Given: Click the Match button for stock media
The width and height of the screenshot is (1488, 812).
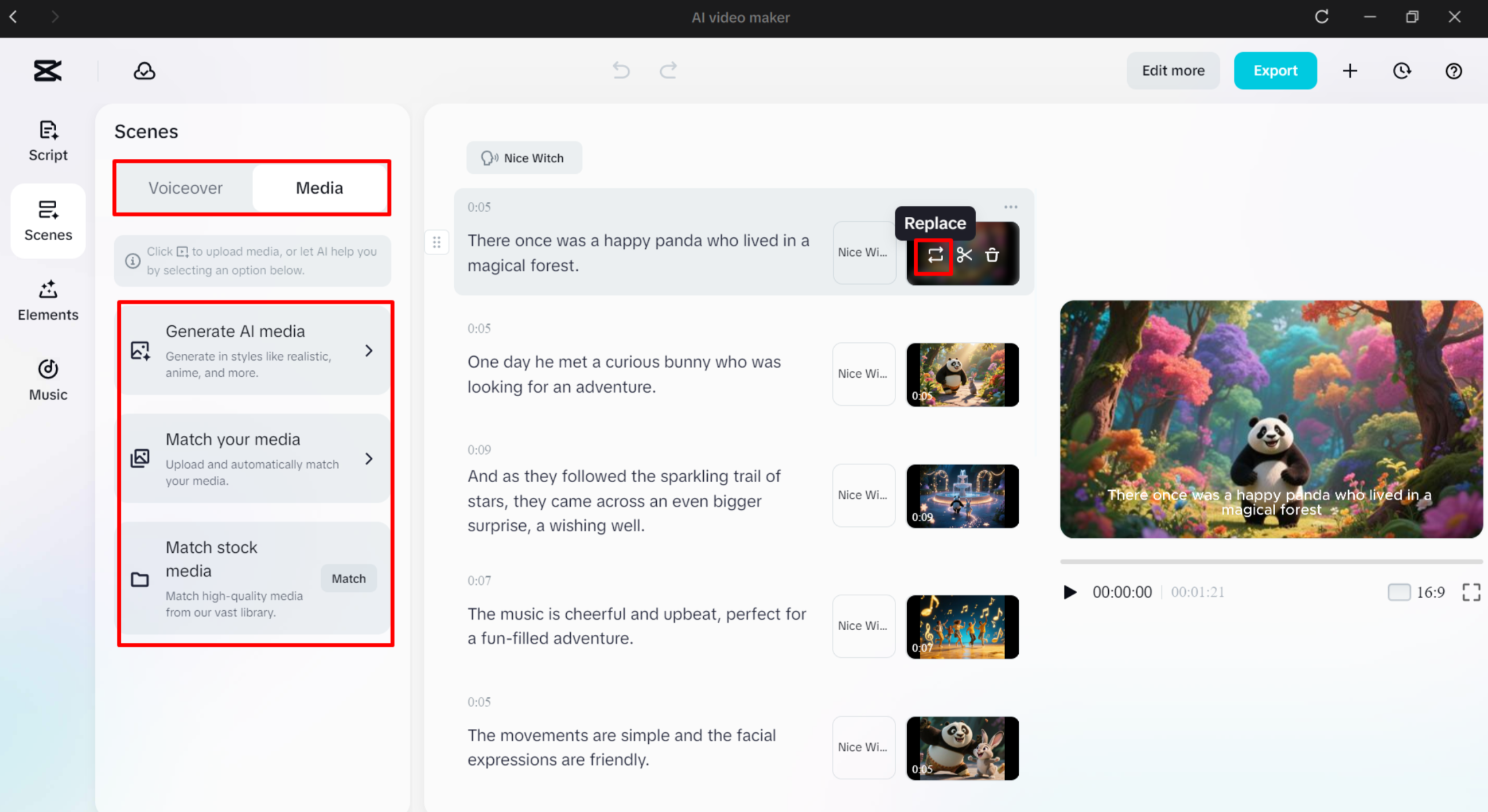Looking at the screenshot, I should (348, 578).
